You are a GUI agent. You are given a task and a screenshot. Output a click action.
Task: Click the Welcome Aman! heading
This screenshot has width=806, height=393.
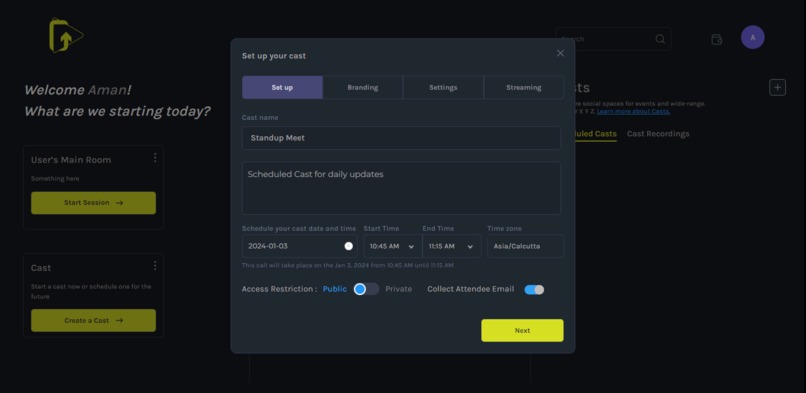point(78,90)
